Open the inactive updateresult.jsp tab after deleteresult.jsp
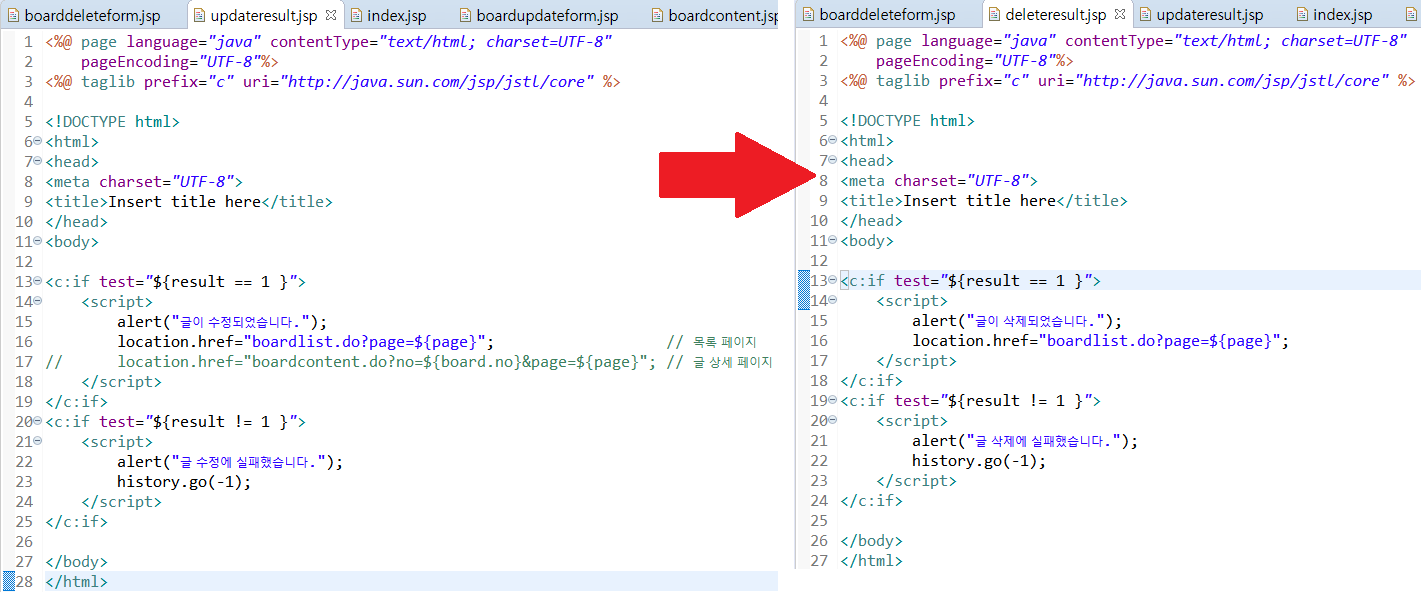Viewport: 1422px width, 599px height. 1203,15
